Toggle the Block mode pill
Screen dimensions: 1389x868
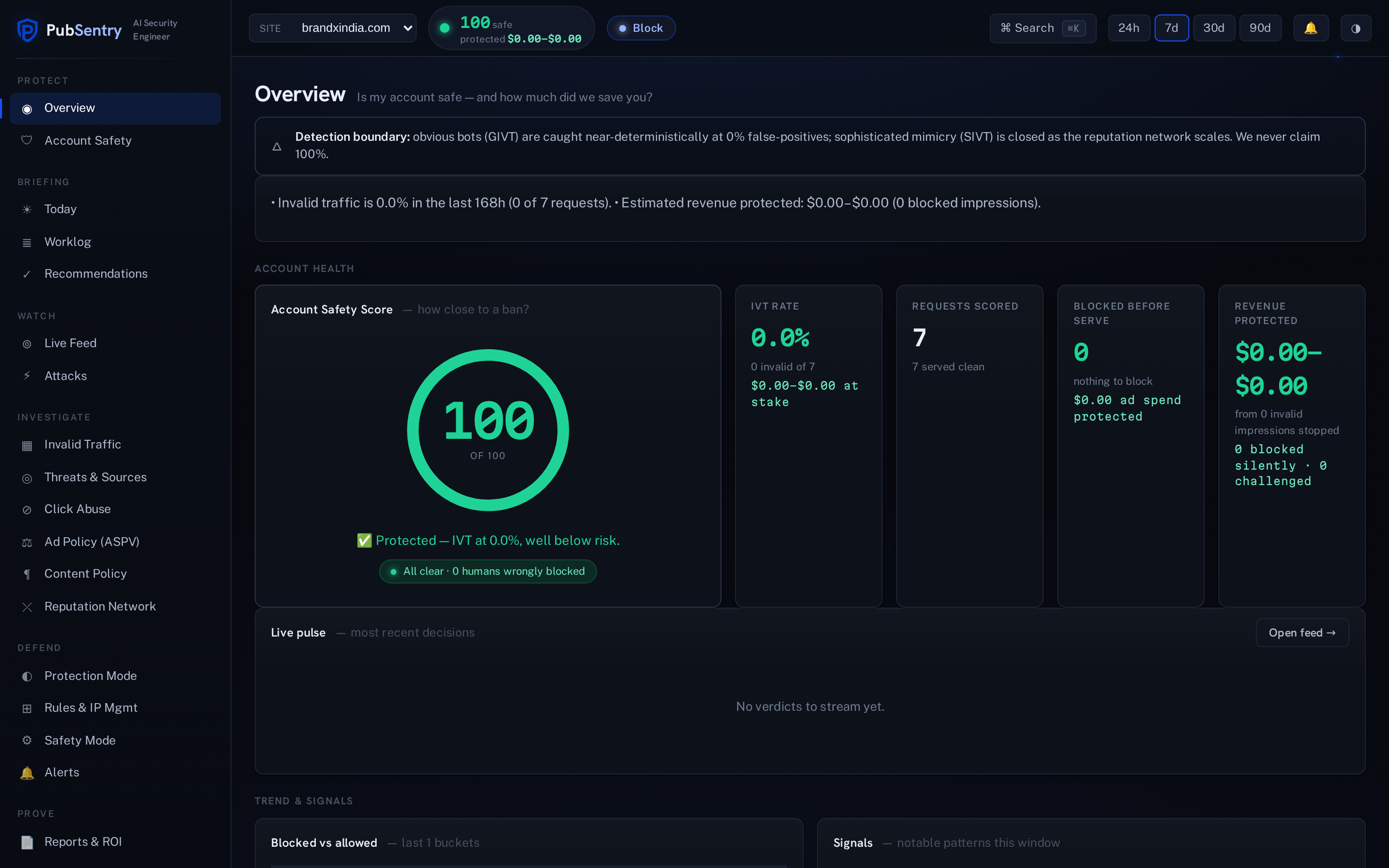[x=641, y=28]
